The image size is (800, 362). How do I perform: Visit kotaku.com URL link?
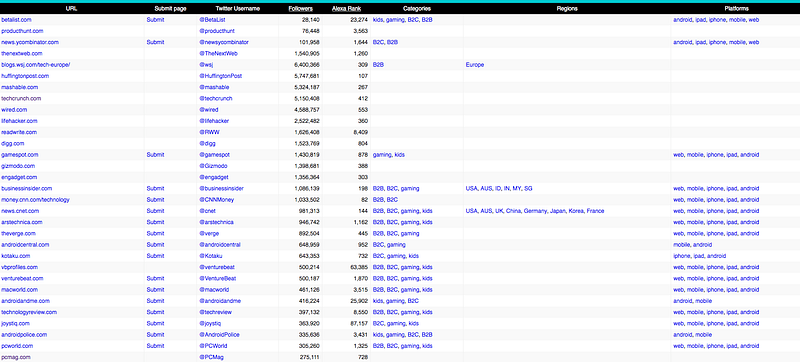pyautogui.click(x=16, y=255)
